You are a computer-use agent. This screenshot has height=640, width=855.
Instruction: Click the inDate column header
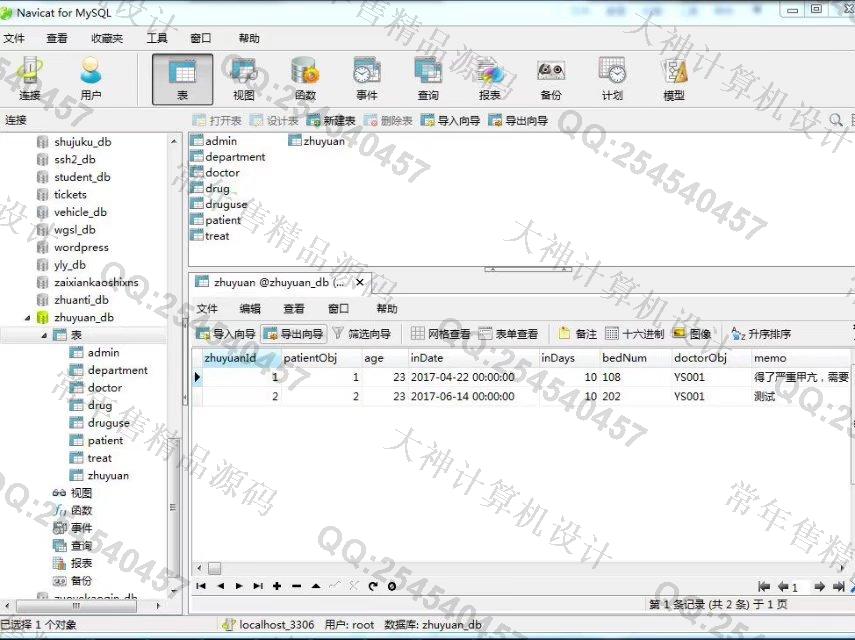click(x=473, y=358)
